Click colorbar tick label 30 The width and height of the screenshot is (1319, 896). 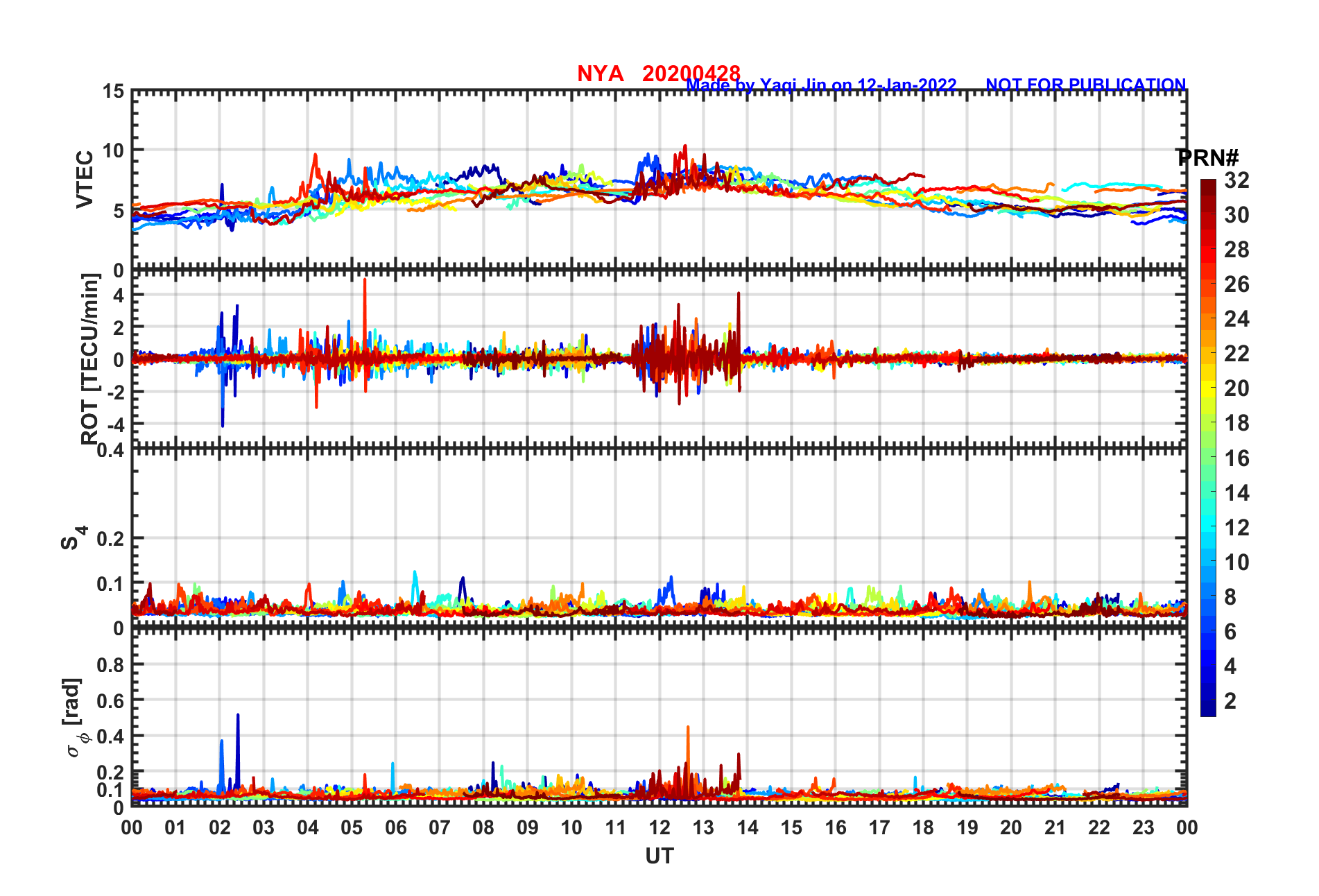[1236, 215]
